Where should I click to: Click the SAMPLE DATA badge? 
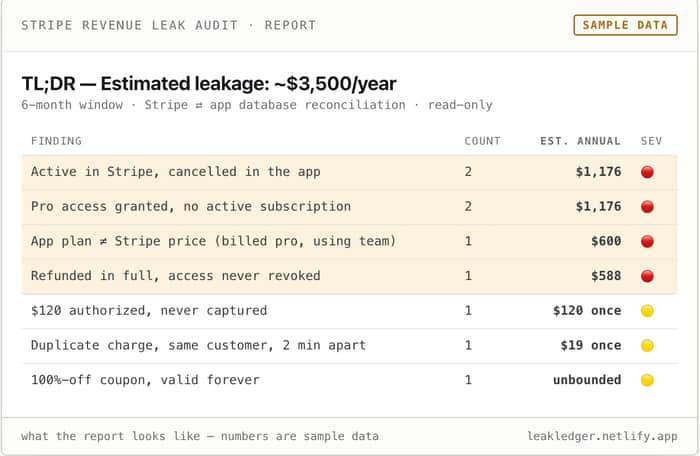625,25
